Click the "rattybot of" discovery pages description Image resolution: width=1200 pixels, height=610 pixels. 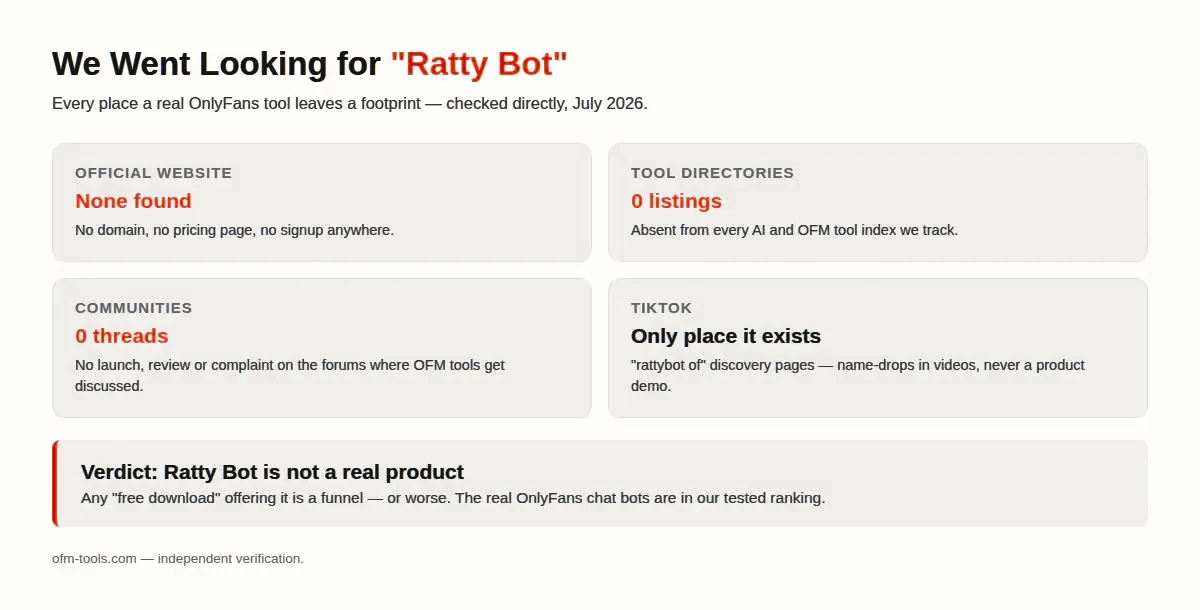click(x=858, y=375)
